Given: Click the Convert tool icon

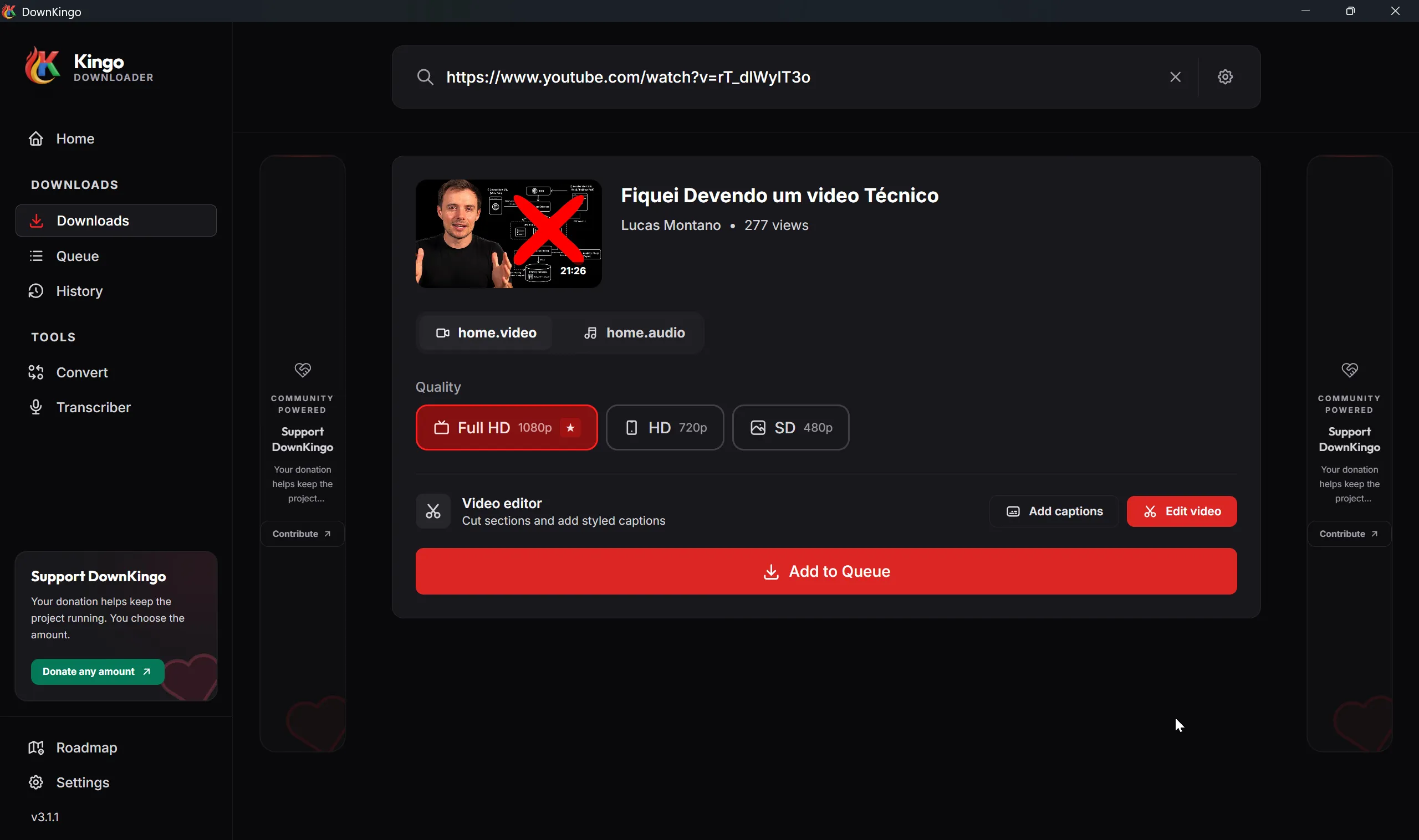Looking at the screenshot, I should pyautogui.click(x=36, y=372).
